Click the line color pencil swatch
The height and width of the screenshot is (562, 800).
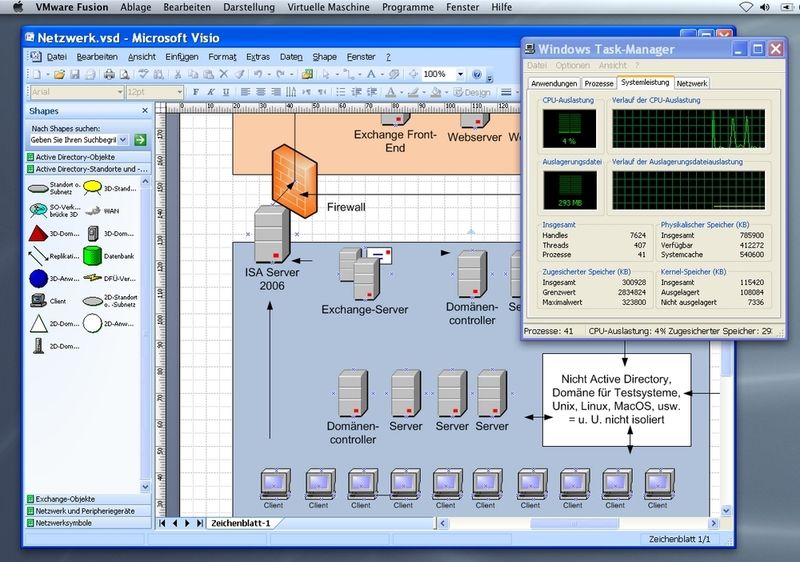tap(413, 92)
